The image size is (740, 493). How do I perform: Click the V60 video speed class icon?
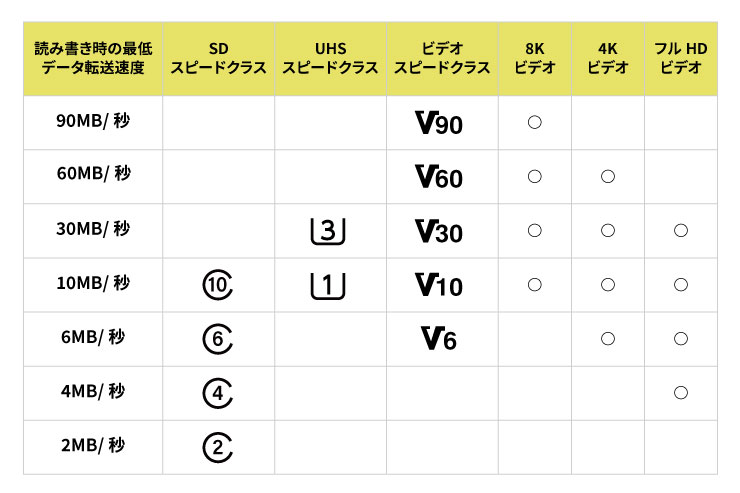pyautogui.click(x=438, y=177)
